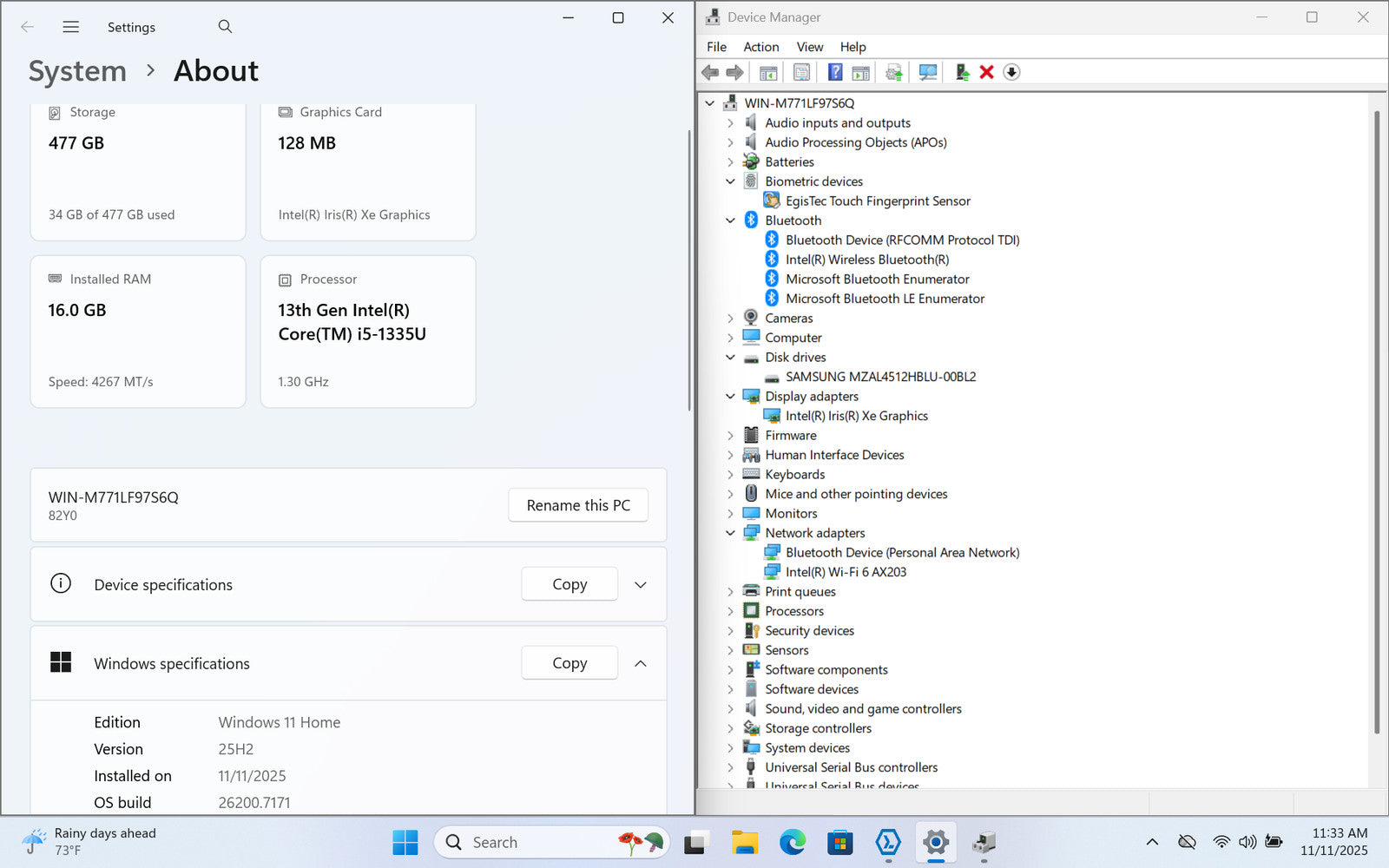Screen dimensions: 1389x868
Task: Open Microsoft Store from the taskbar
Action: point(839,842)
